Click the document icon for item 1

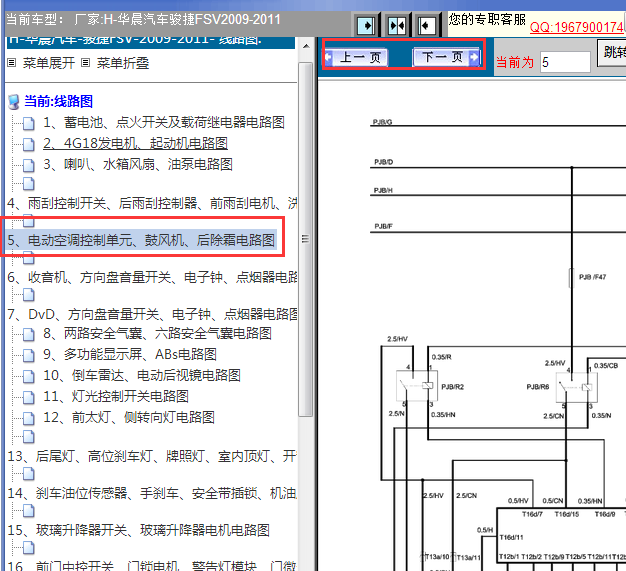[29, 123]
